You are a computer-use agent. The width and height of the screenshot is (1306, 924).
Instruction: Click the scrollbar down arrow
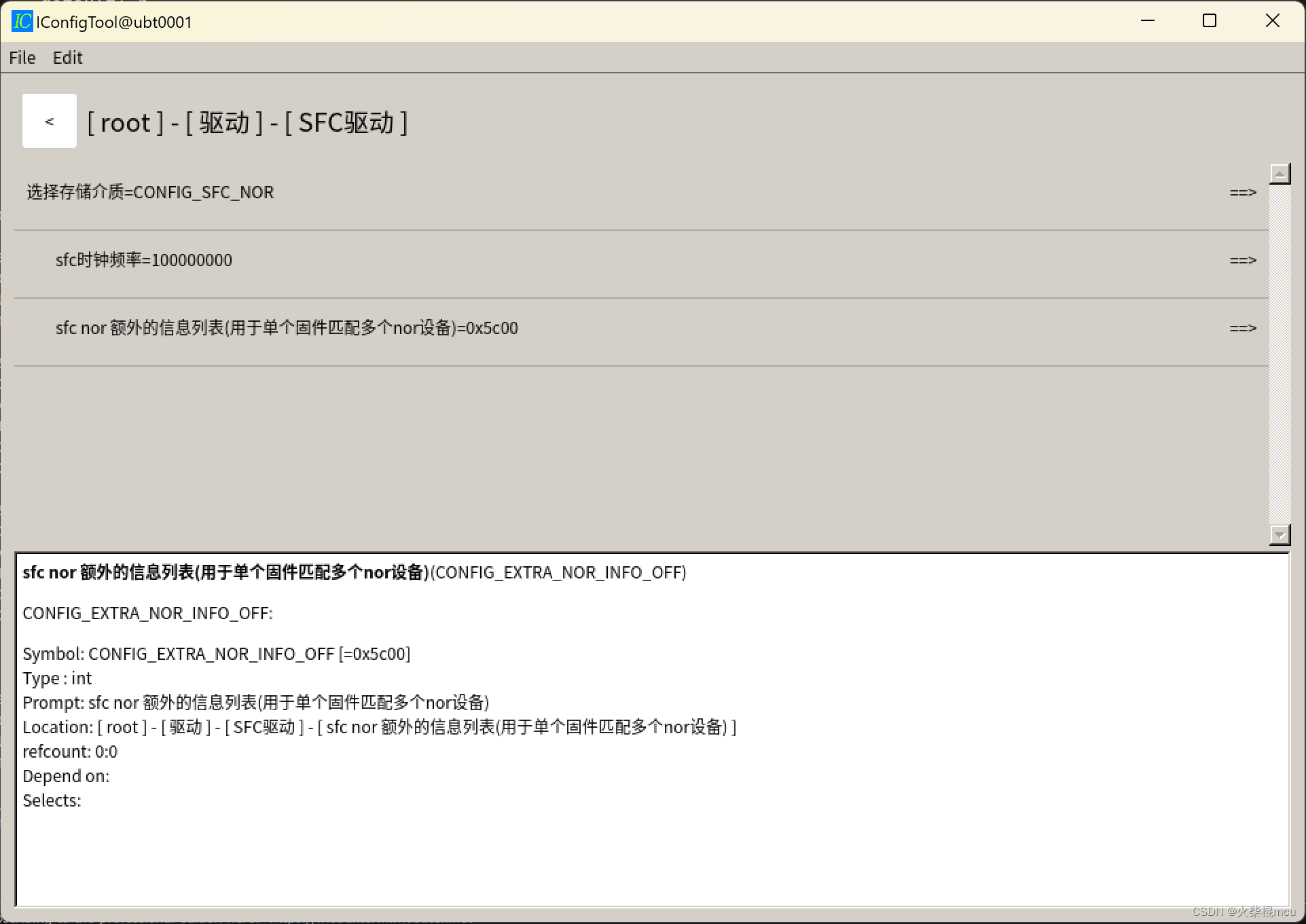click(1280, 535)
